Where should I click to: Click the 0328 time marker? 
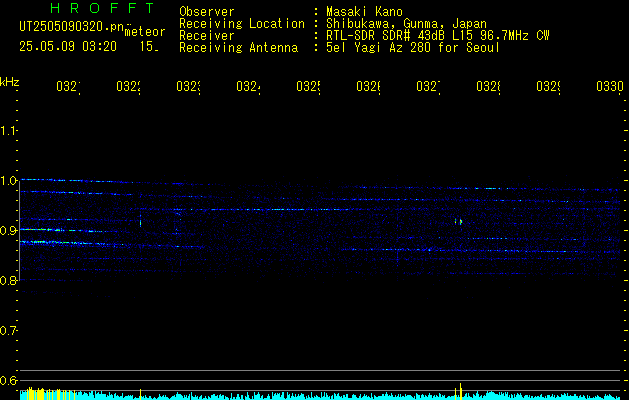488,87
